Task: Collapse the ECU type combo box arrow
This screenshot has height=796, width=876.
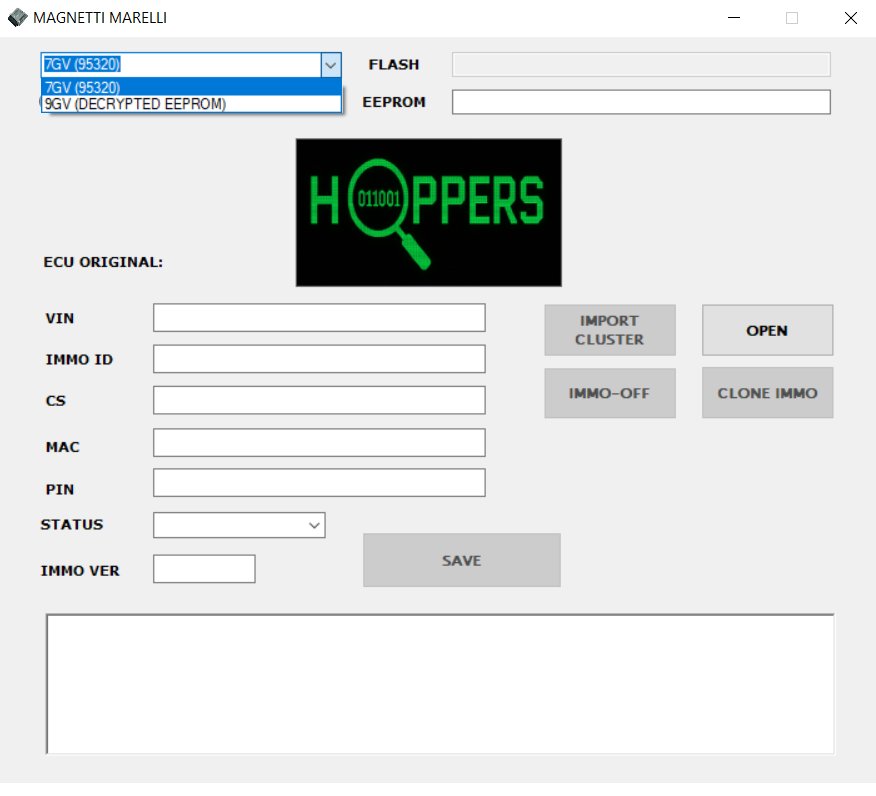Action: [x=331, y=65]
